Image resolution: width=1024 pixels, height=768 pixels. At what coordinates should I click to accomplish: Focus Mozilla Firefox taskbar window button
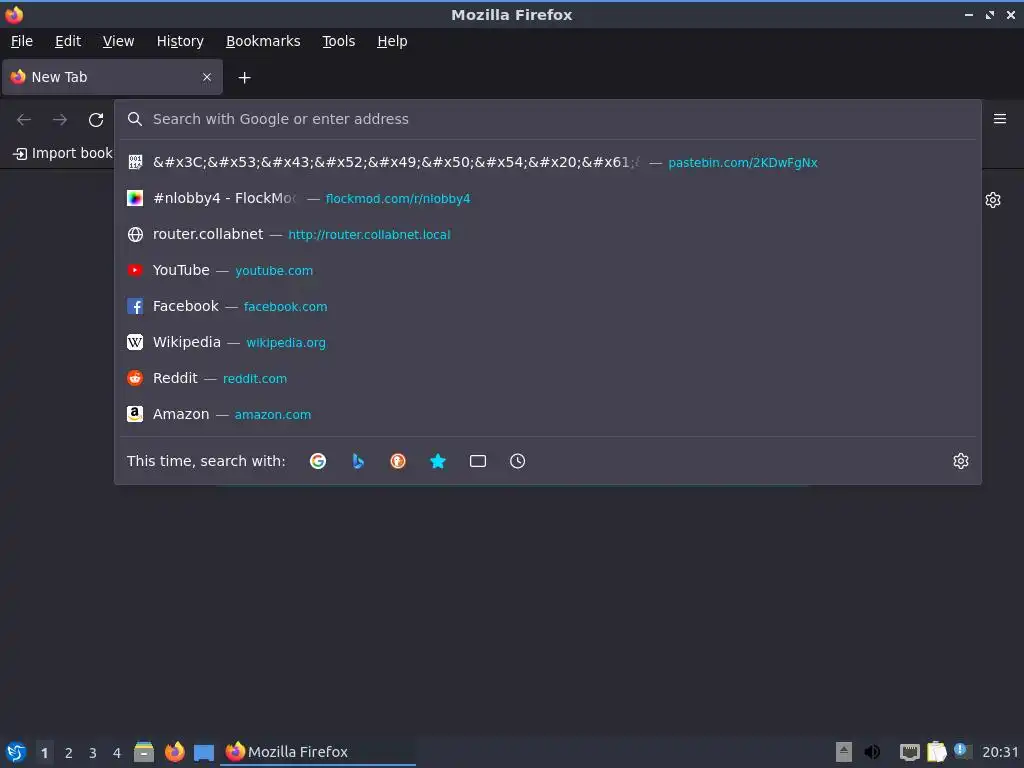click(x=319, y=752)
